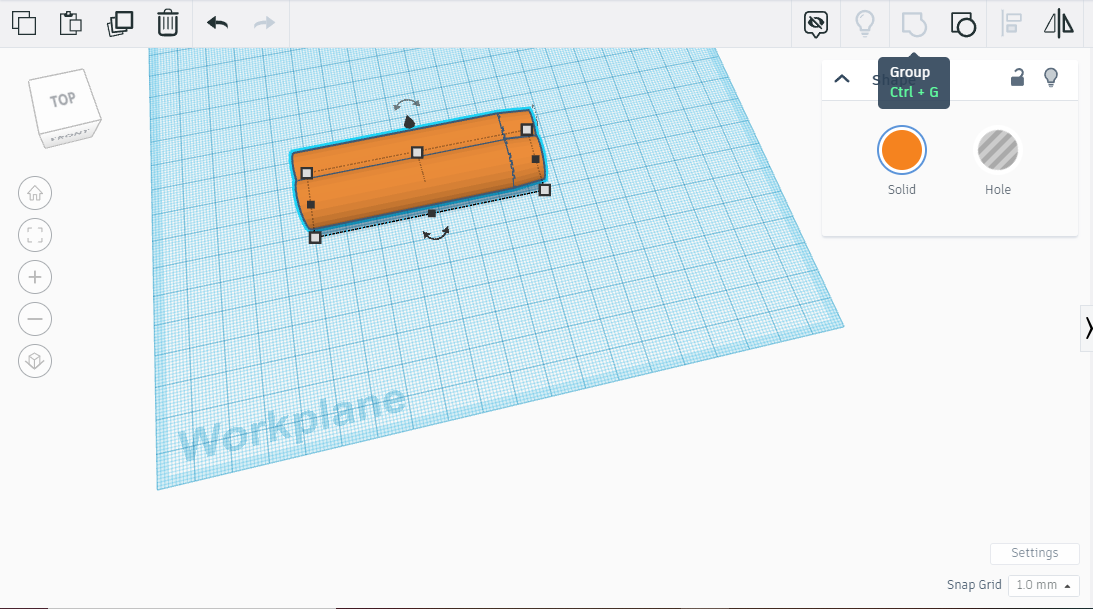Choose the orange Solid color swatch
Image resolution: width=1093 pixels, height=609 pixels.
pos(901,150)
